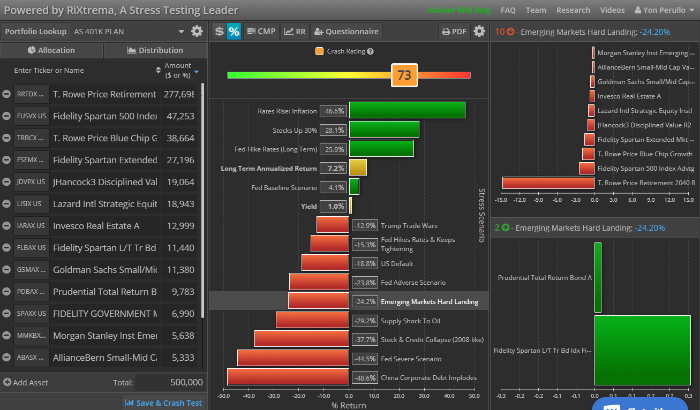Click Save & Crash Test
This screenshot has width=700, height=410.
click(164, 402)
